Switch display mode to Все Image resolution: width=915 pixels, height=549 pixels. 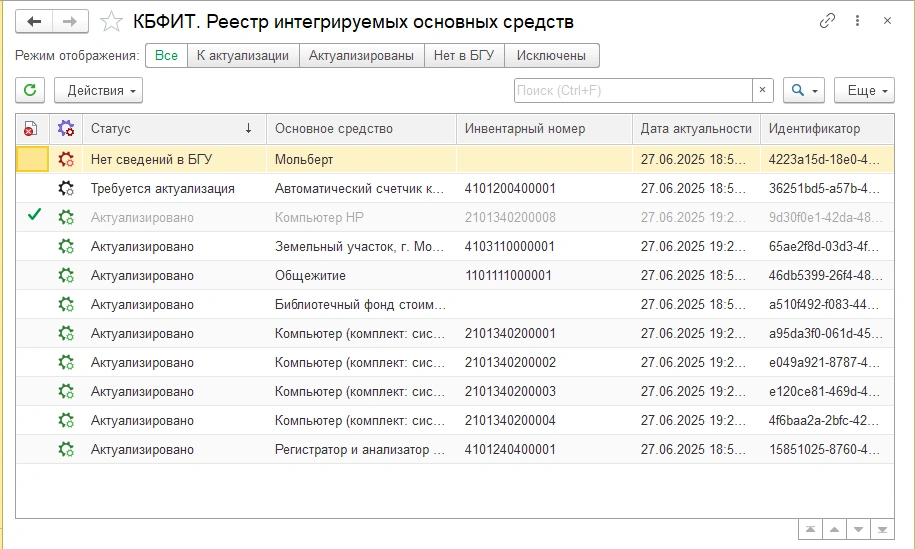166,55
